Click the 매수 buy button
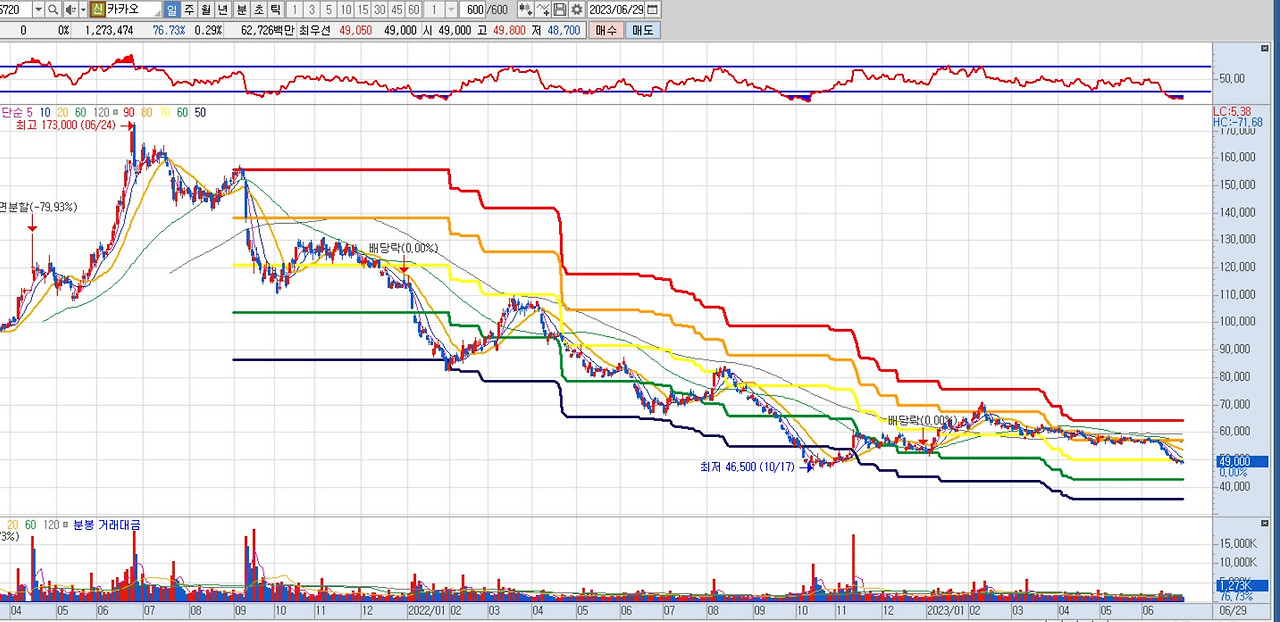This screenshot has width=1280, height=622. click(607, 30)
